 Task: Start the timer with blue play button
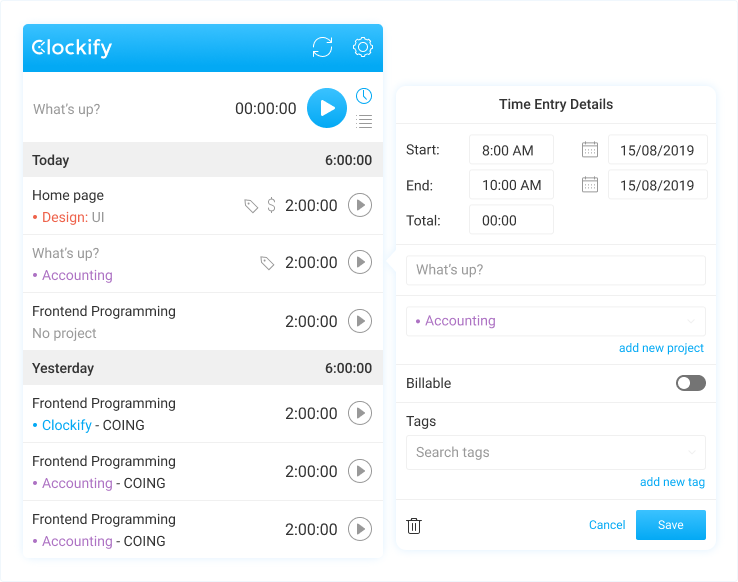pos(327,108)
